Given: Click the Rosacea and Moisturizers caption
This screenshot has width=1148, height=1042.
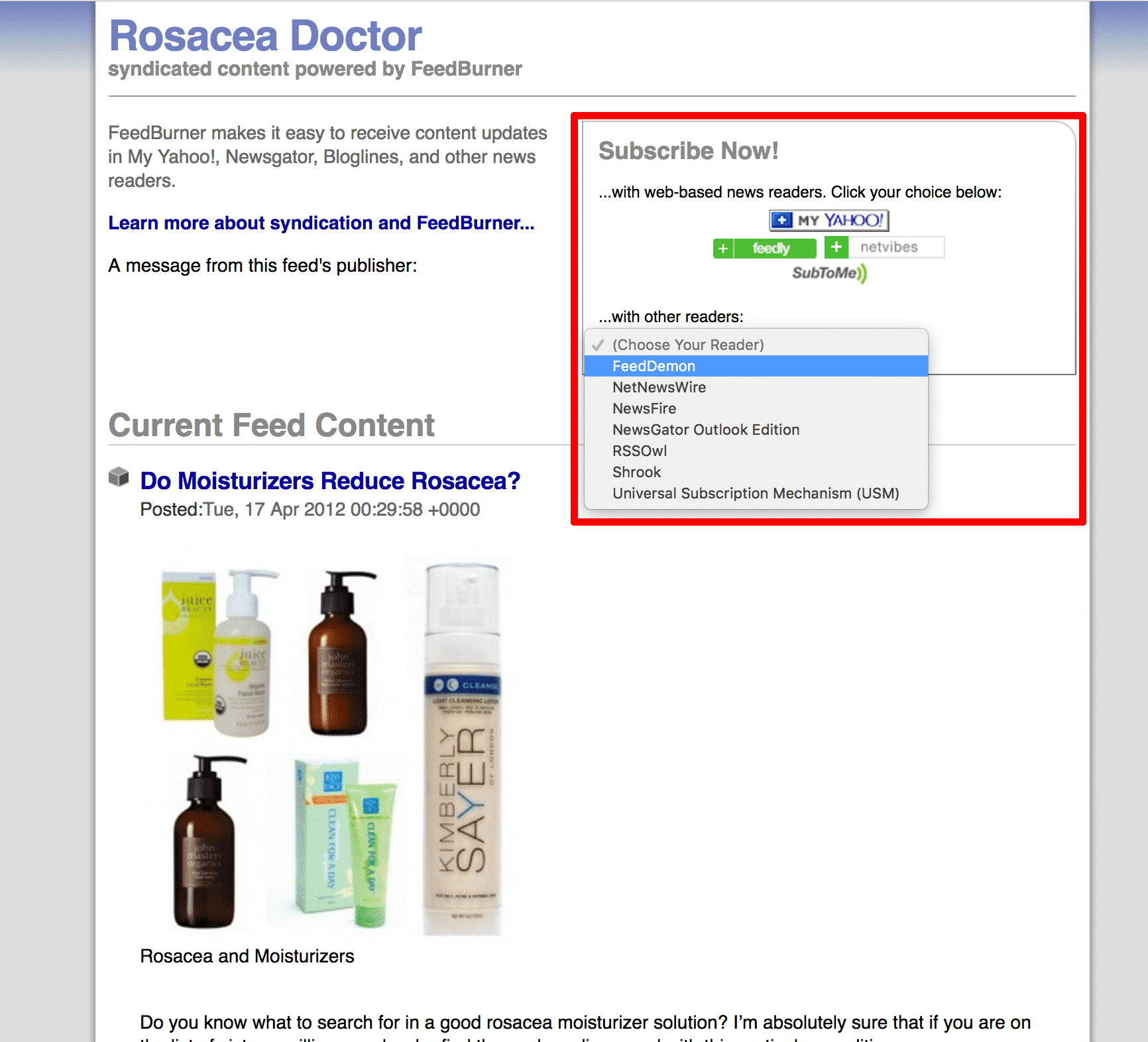Looking at the screenshot, I should 247,956.
